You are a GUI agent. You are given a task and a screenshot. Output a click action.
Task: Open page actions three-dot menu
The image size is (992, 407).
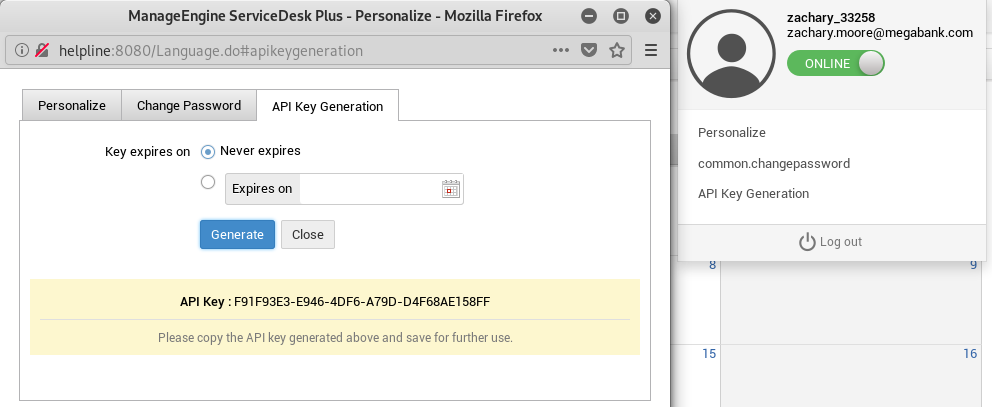coord(562,50)
